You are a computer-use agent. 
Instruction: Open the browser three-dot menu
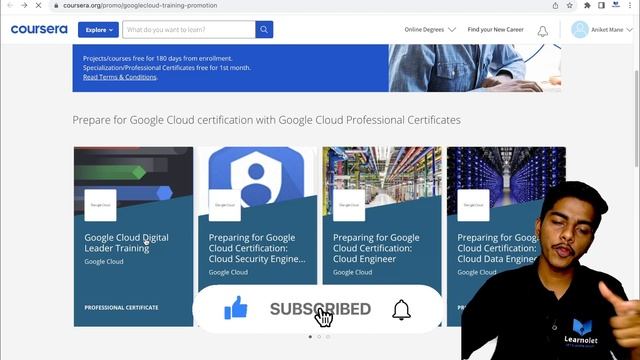pyautogui.click(x=630, y=5)
